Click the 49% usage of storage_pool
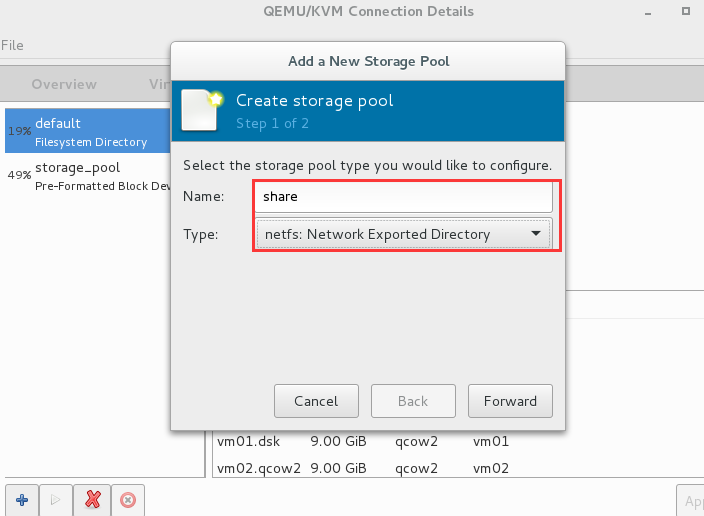 coord(19,175)
